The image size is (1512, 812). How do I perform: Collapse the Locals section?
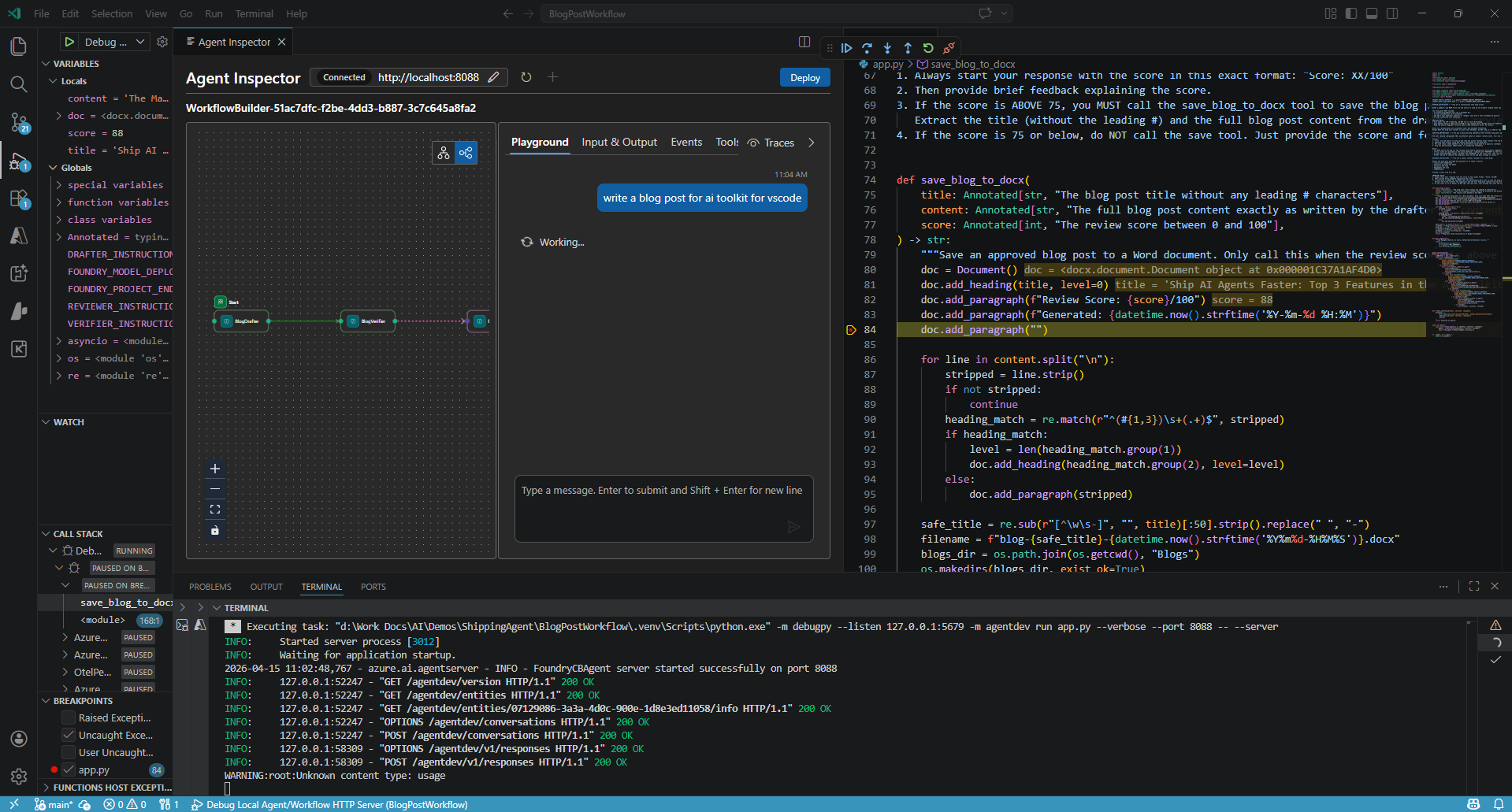click(x=50, y=80)
